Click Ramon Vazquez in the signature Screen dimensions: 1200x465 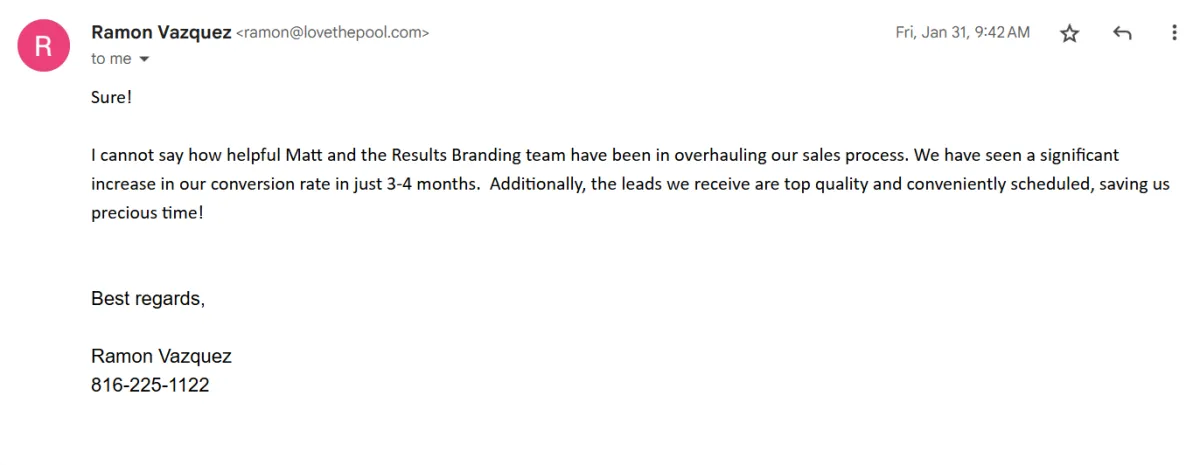pyautogui.click(x=161, y=356)
